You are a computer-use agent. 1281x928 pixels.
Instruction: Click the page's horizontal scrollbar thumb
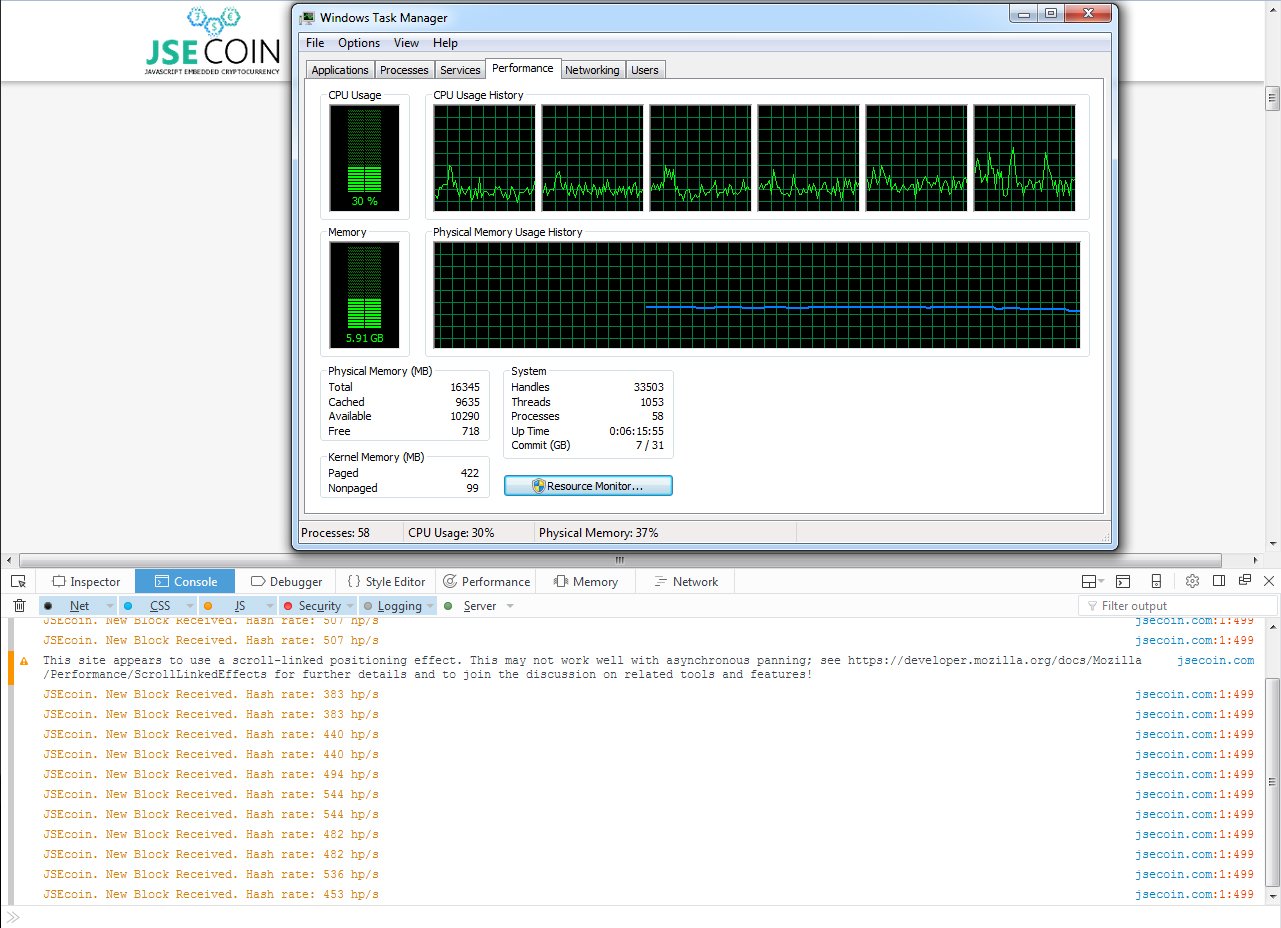click(618, 560)
